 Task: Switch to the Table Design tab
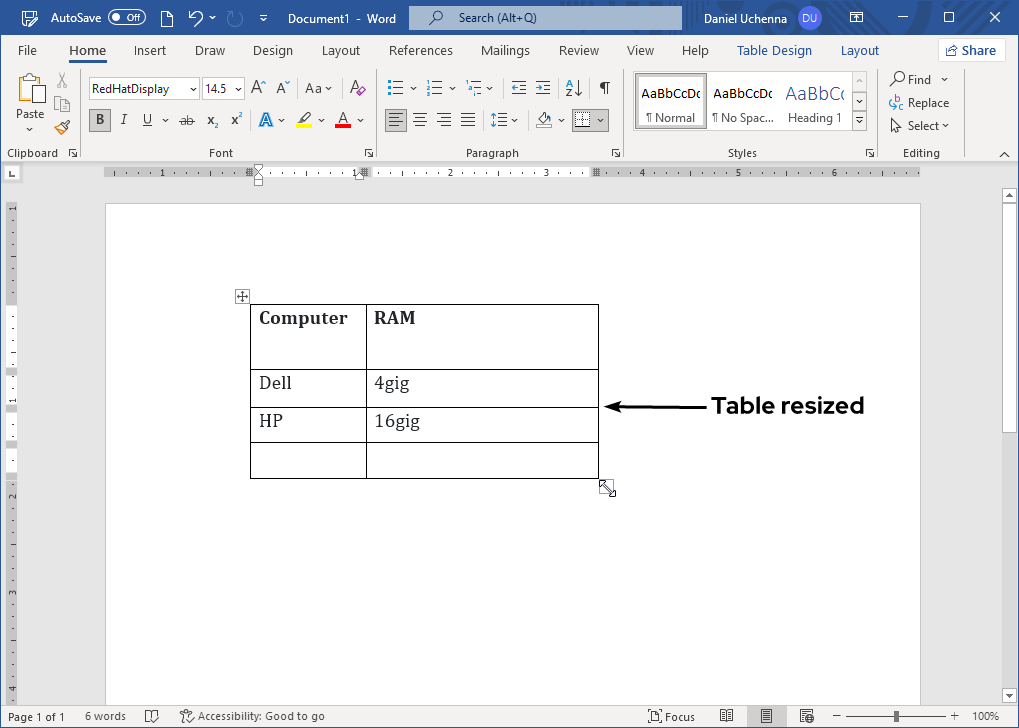click(x=774, y=50)
